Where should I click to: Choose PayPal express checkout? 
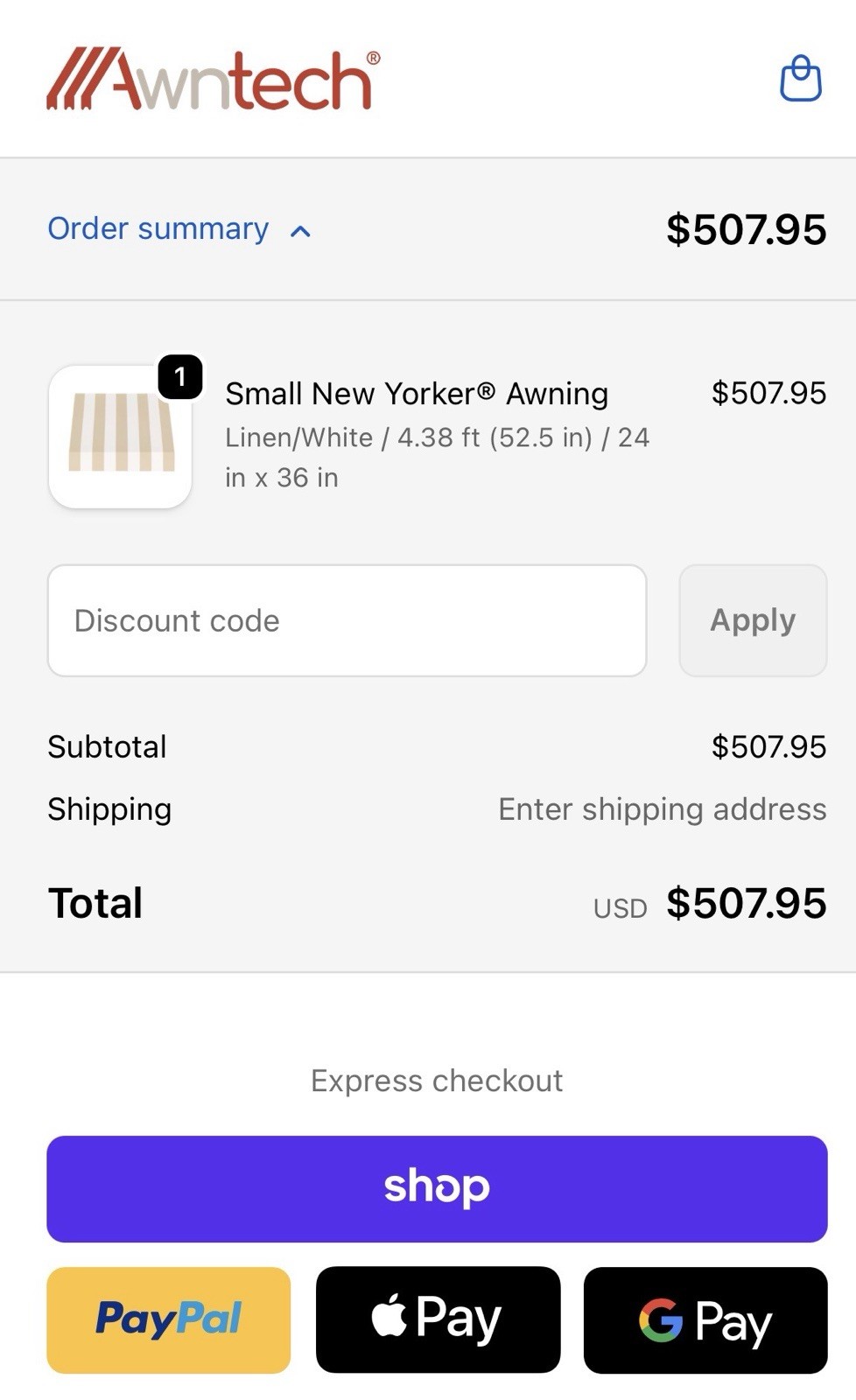click(x=168, y=1319)
